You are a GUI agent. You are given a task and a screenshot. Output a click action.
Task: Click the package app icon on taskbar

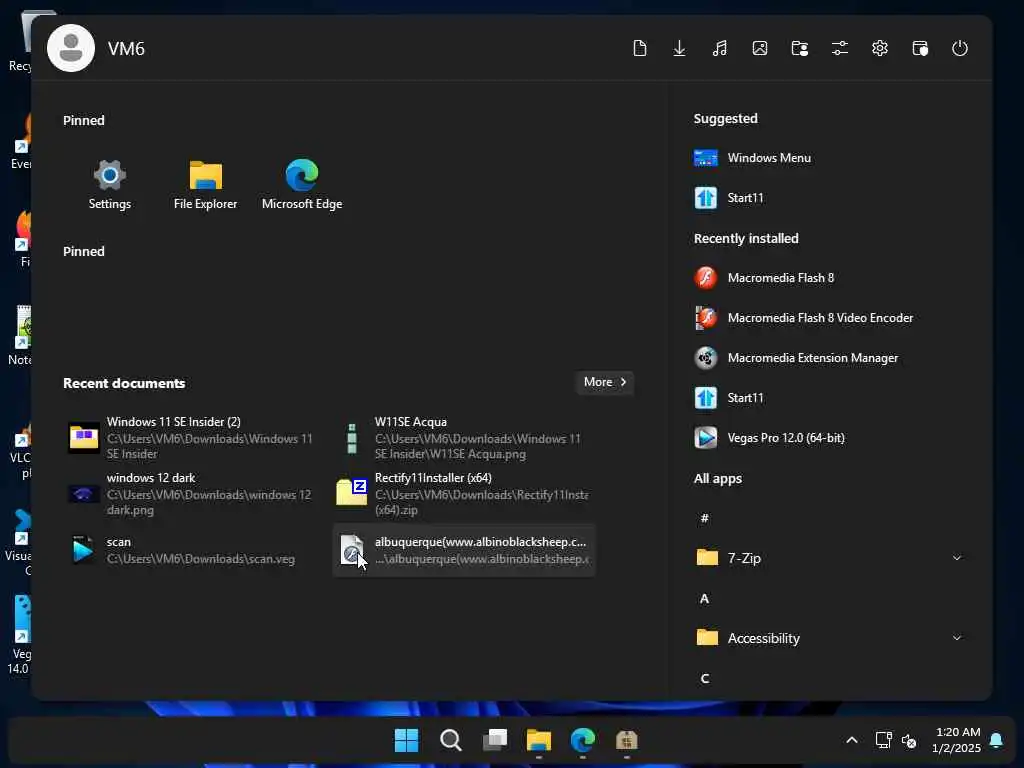[x=626, y=741]
